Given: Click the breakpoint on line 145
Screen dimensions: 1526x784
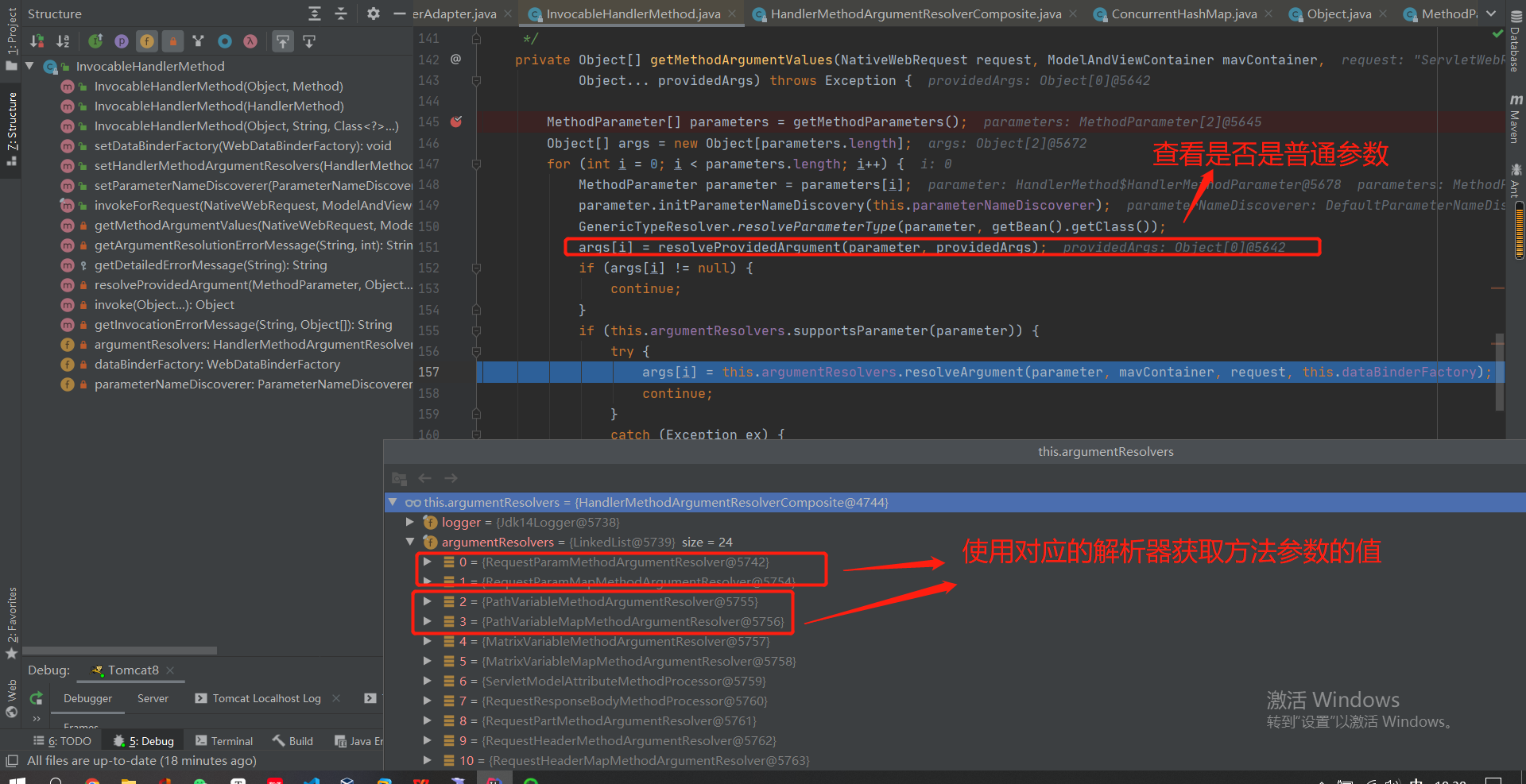Looking at the screenshot, I should point(456,122).
